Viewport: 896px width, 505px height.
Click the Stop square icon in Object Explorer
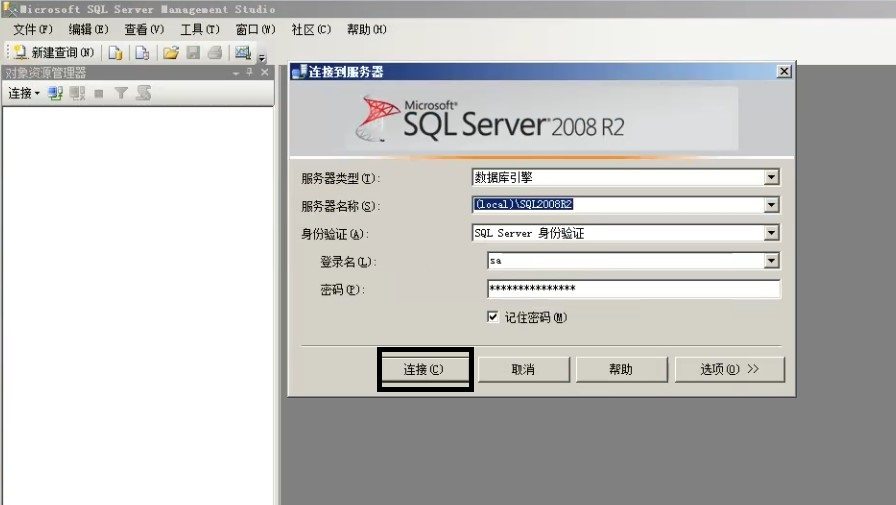pos(99,93)
